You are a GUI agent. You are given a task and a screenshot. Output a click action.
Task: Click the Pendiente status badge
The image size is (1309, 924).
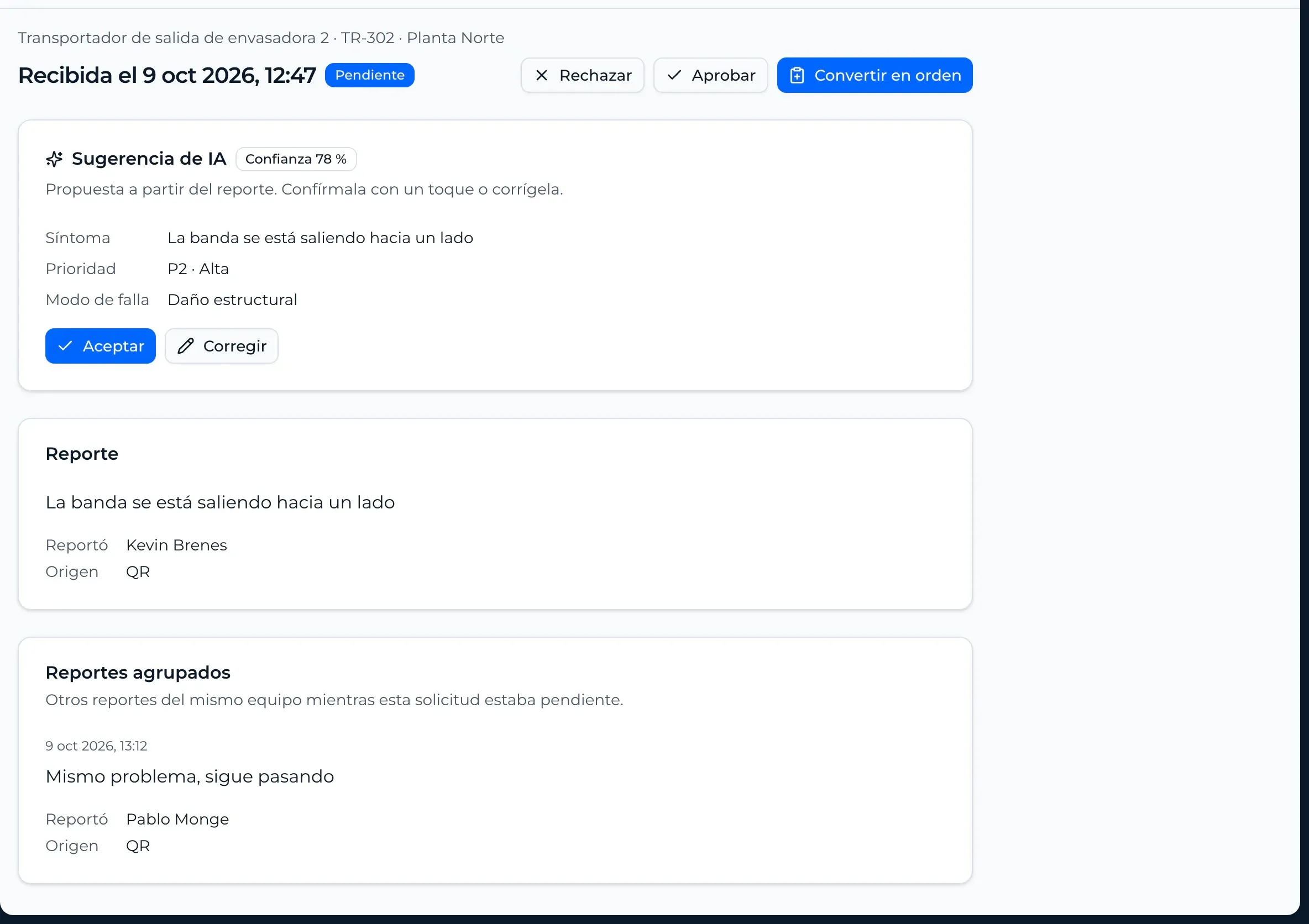coord(369,75)
